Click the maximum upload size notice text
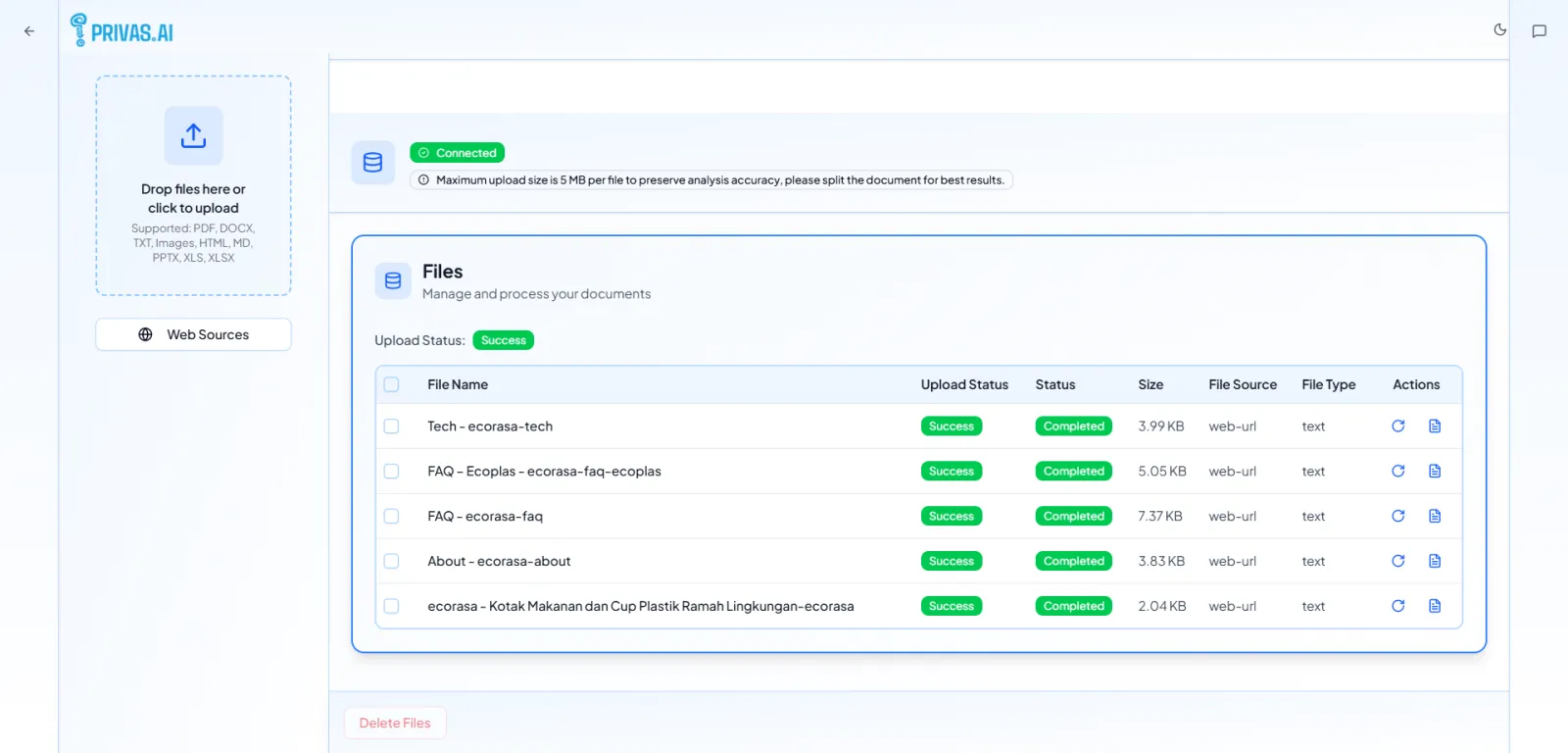The width and height of the screenshot is (1568, 753). (720, 180)
